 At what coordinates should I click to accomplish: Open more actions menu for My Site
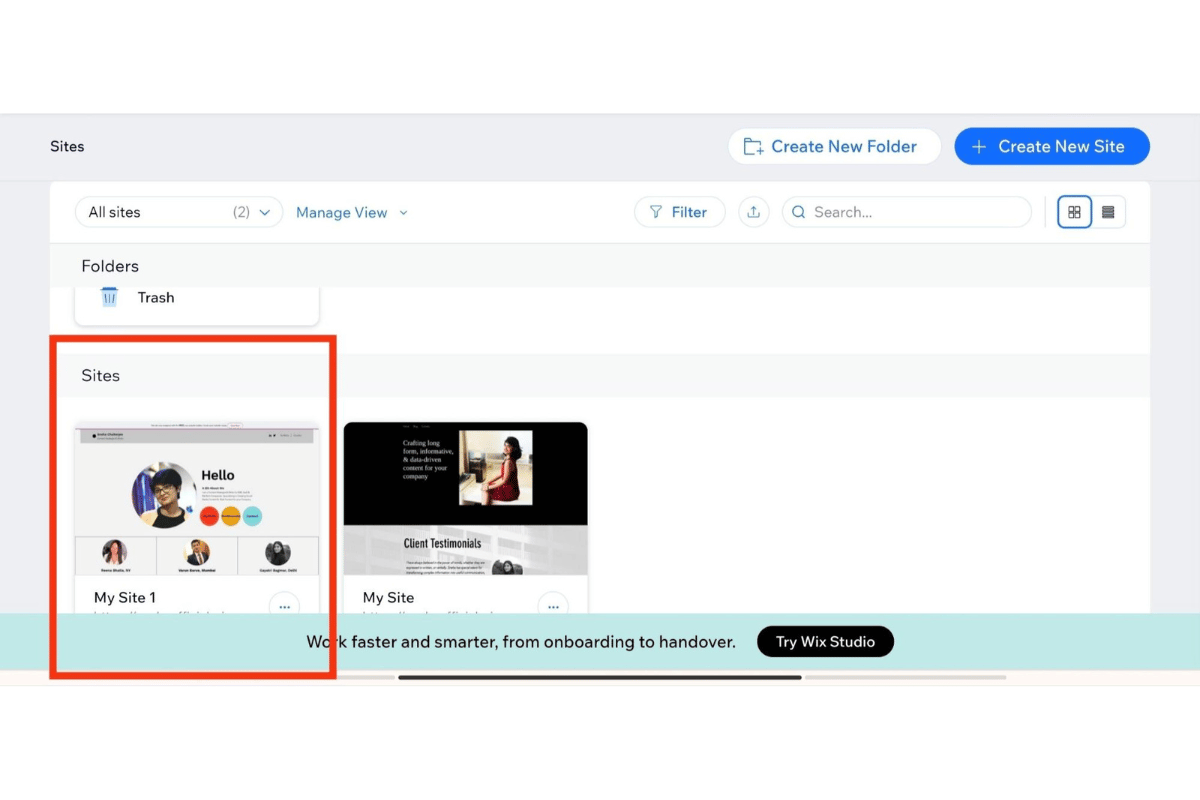coord(553,606)
